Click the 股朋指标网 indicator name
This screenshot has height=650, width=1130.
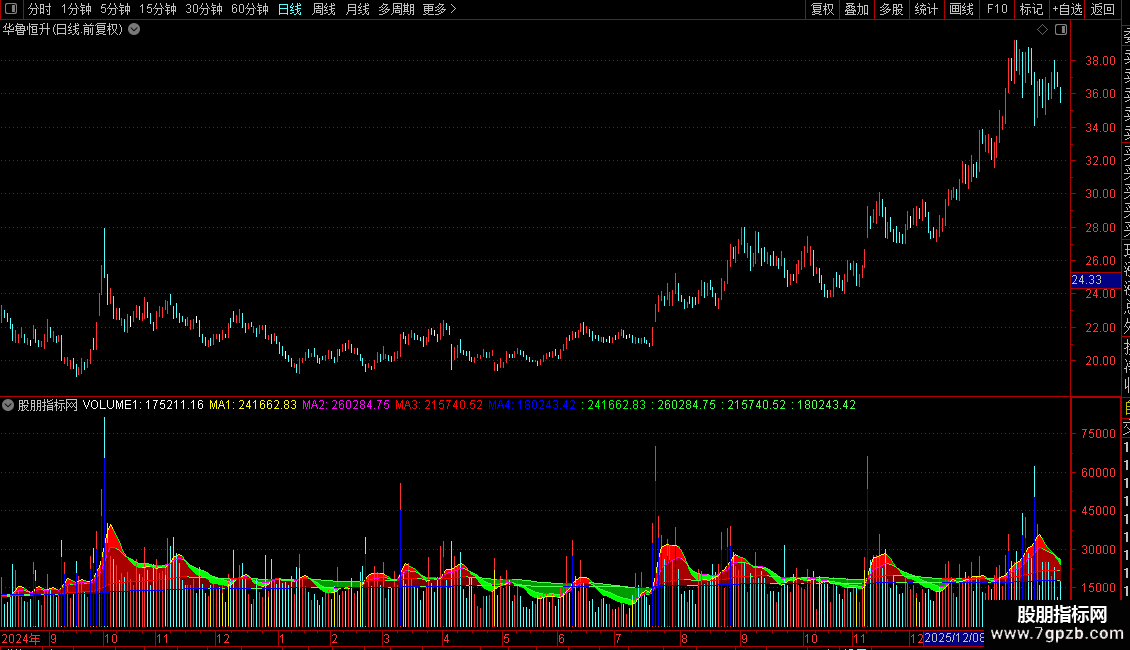48,405
